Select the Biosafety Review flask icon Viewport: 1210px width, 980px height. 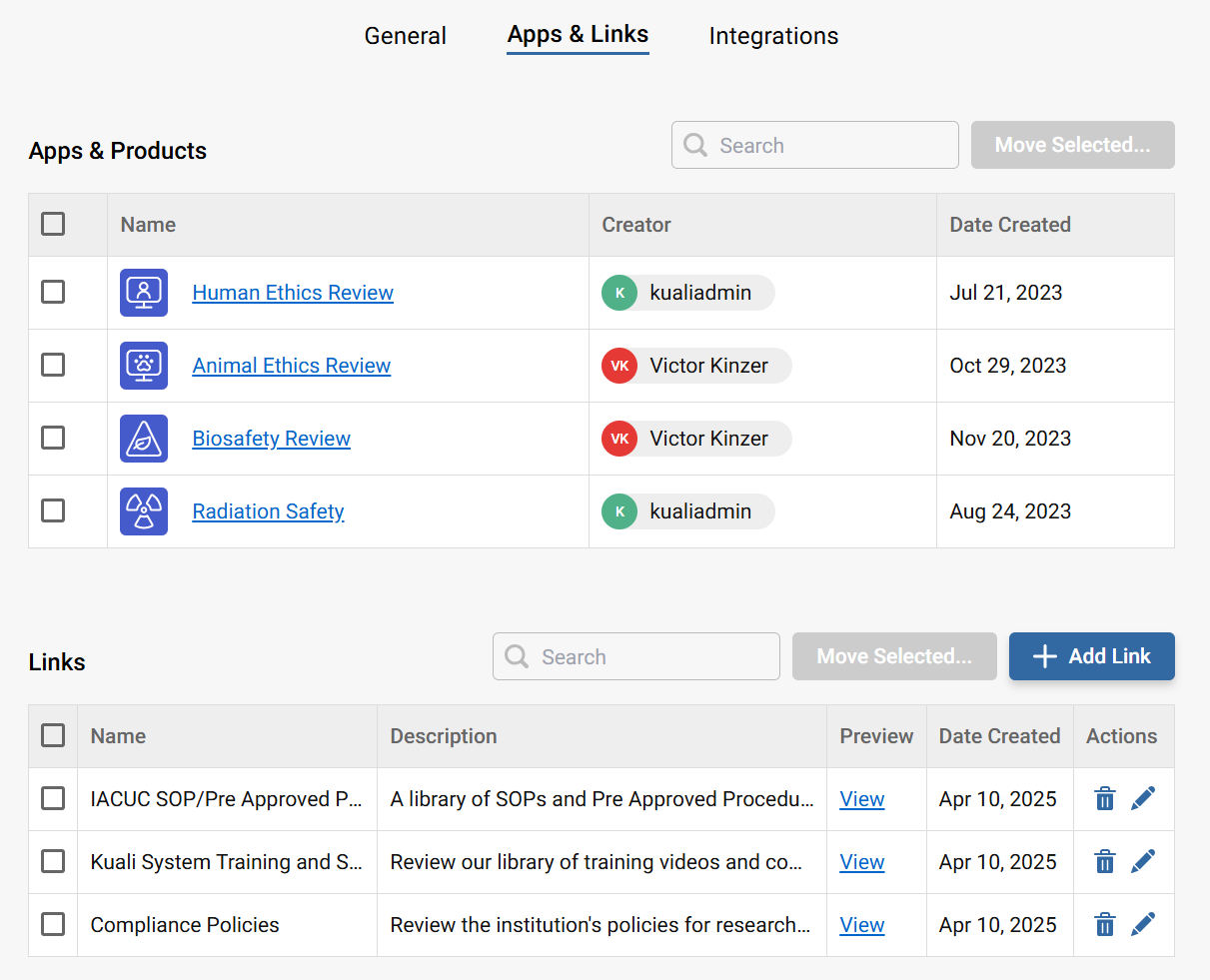coord(143,438)
